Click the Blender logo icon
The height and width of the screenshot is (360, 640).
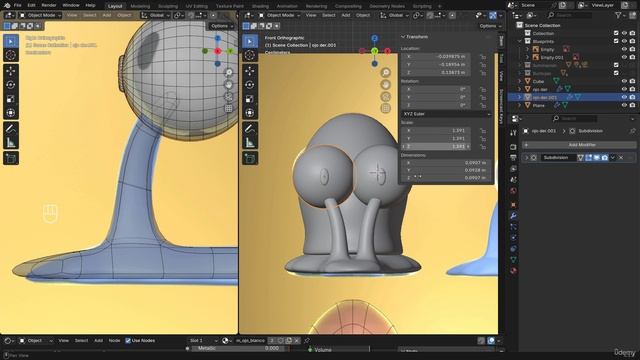click(x=7, y=6)
